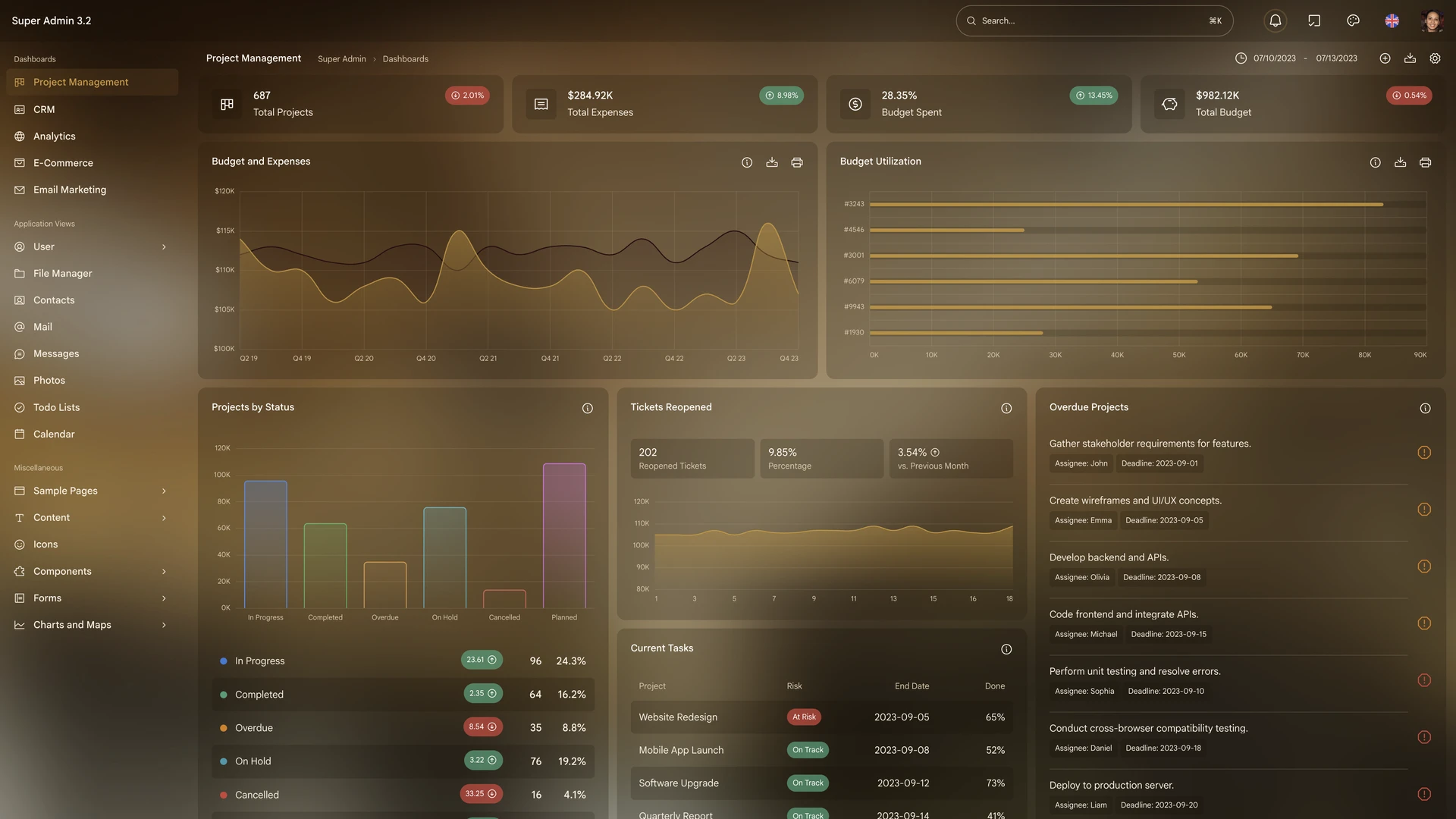Click warning icon for Gather stakeholder requirements
The height and width of the screenshot is (819, 1456).
click(x=1424, y=453)
